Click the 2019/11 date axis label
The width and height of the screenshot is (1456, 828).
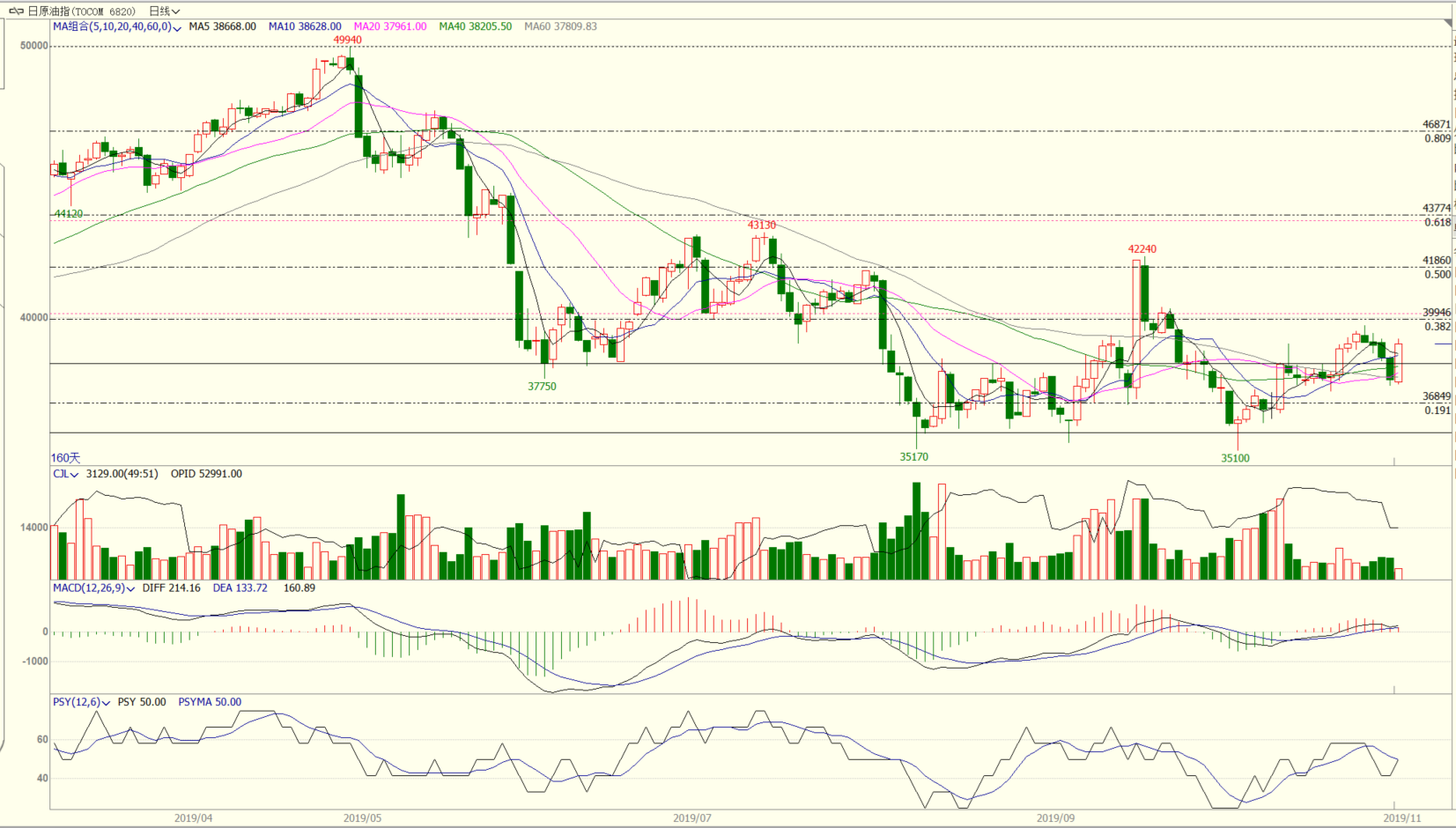[1402, 818]
